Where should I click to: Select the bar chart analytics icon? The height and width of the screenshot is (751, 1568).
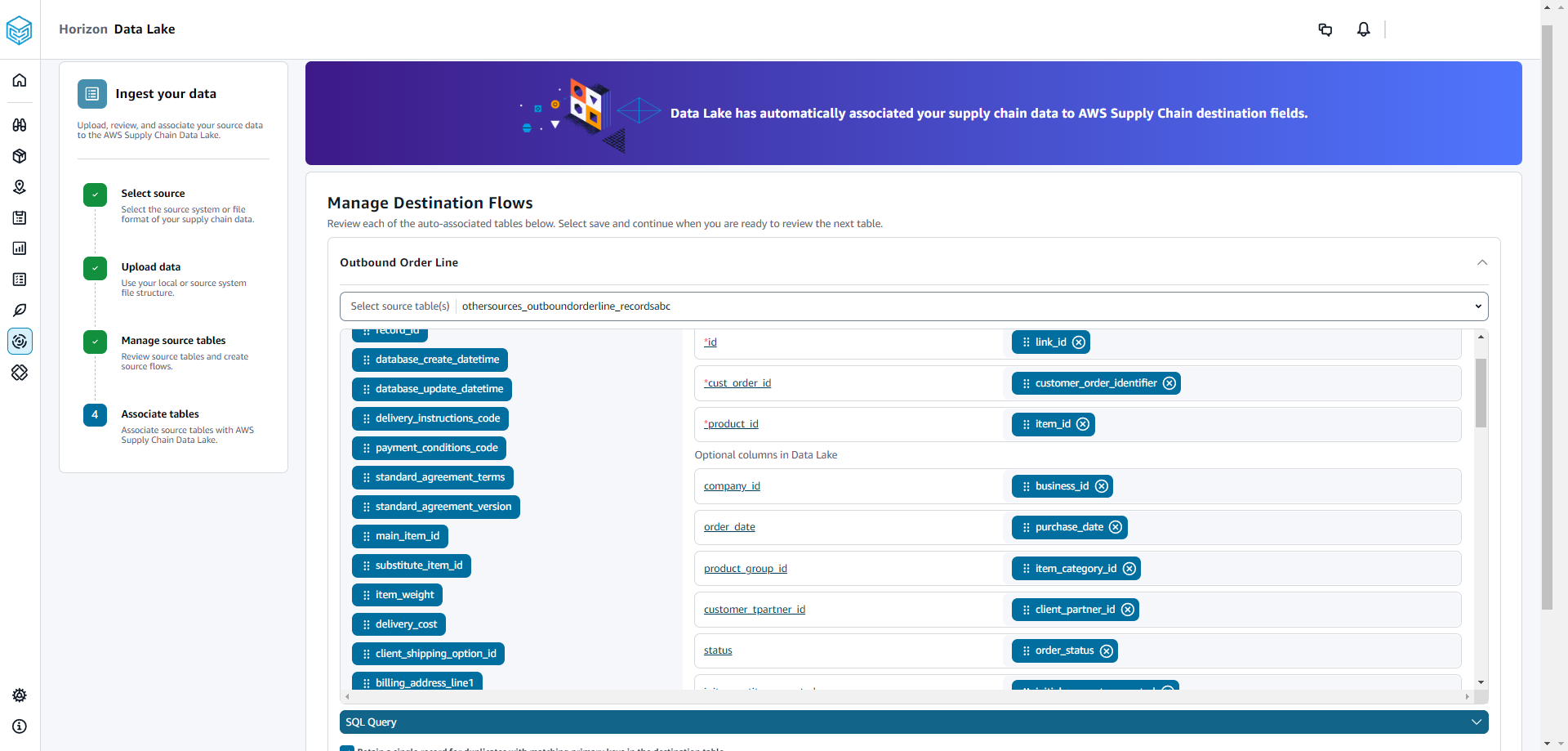coord(20,248)
